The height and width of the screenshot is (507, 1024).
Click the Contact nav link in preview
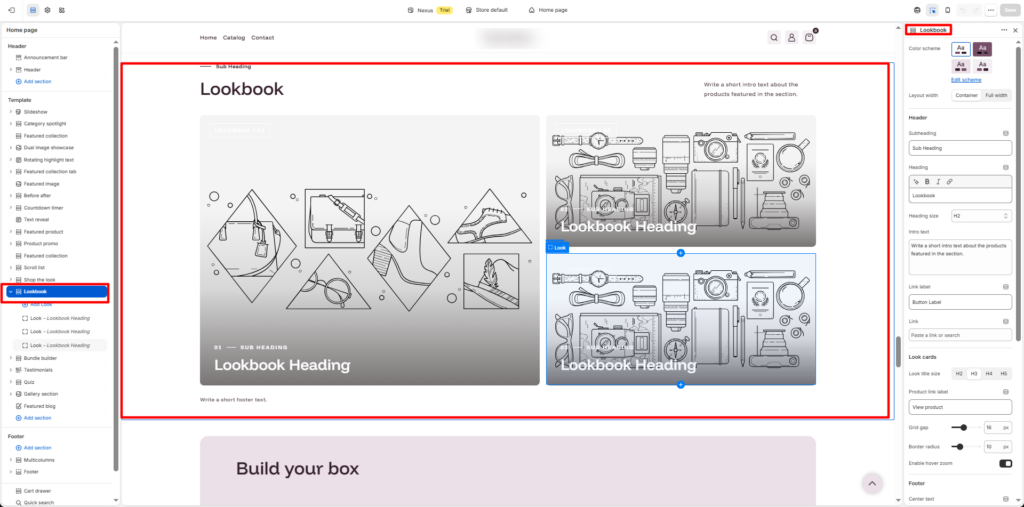(263, 38)
